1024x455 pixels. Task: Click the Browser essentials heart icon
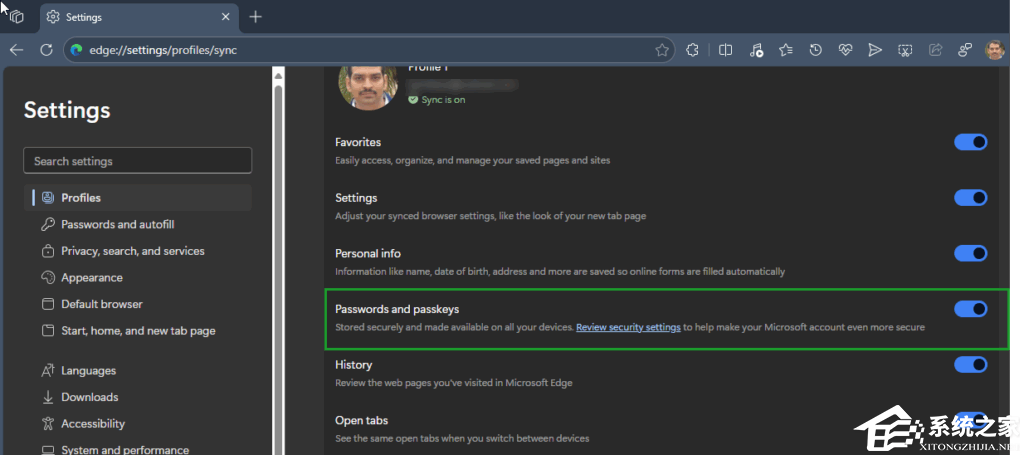click(845, 50)
